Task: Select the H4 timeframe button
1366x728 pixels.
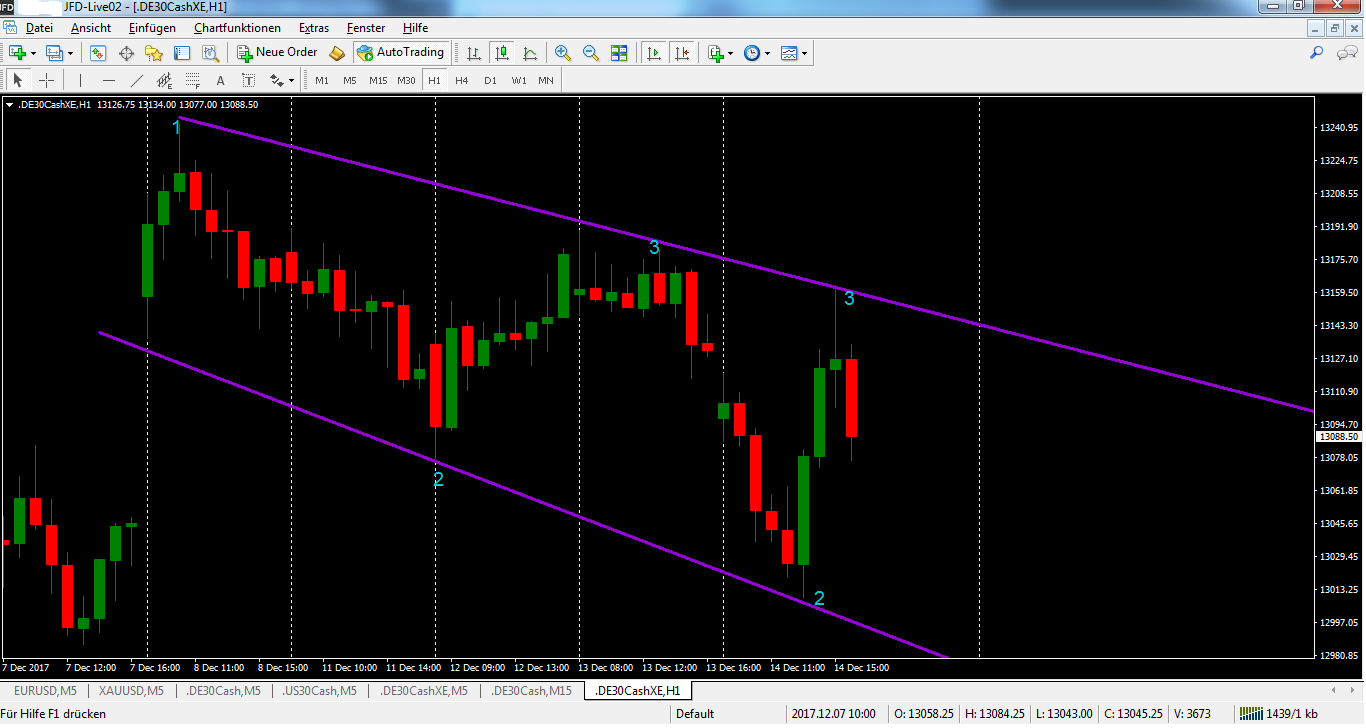Action: (462, 80)
